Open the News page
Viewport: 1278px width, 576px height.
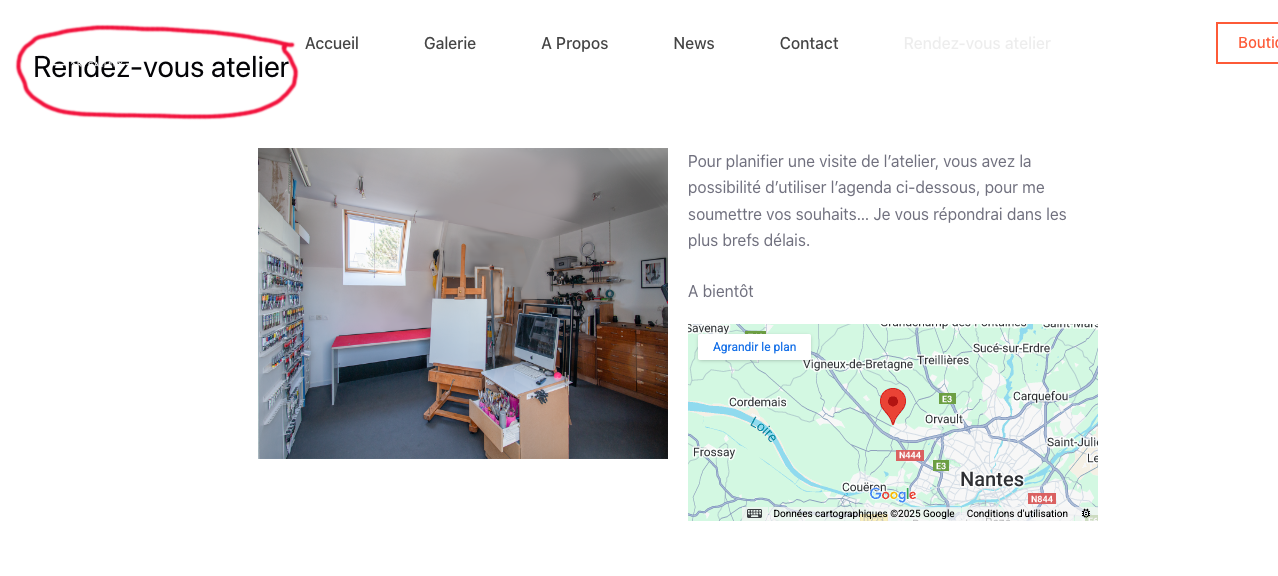(x=694, y=44)
